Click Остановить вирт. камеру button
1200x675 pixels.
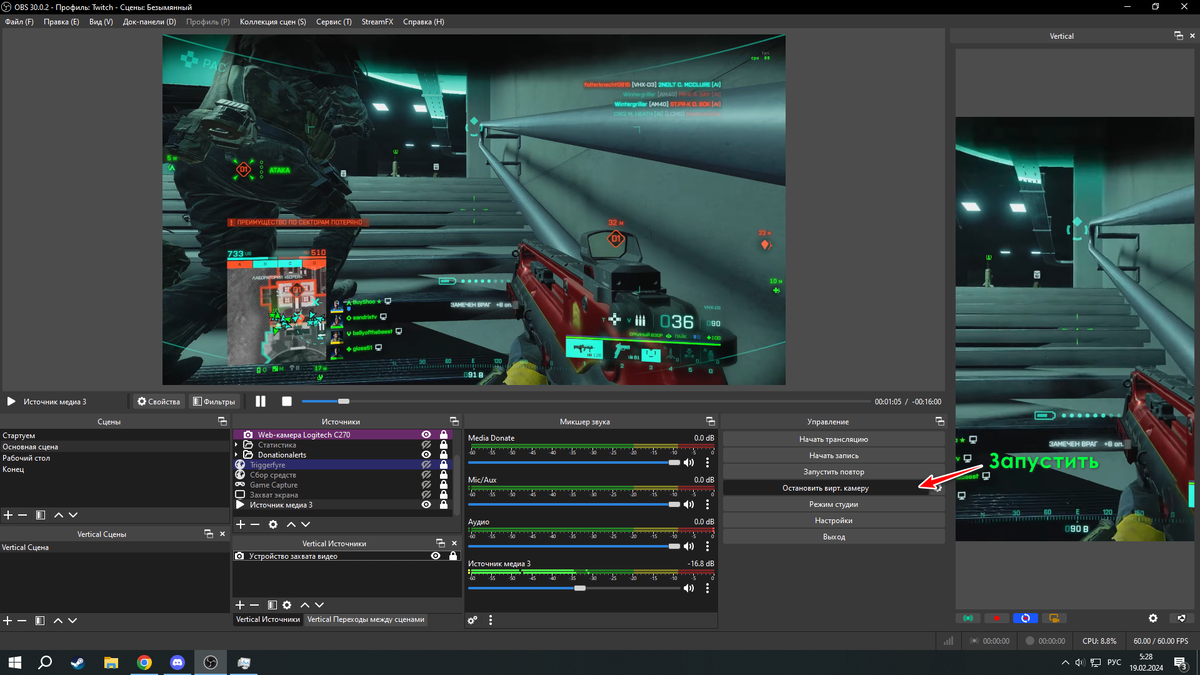(825, 488)
